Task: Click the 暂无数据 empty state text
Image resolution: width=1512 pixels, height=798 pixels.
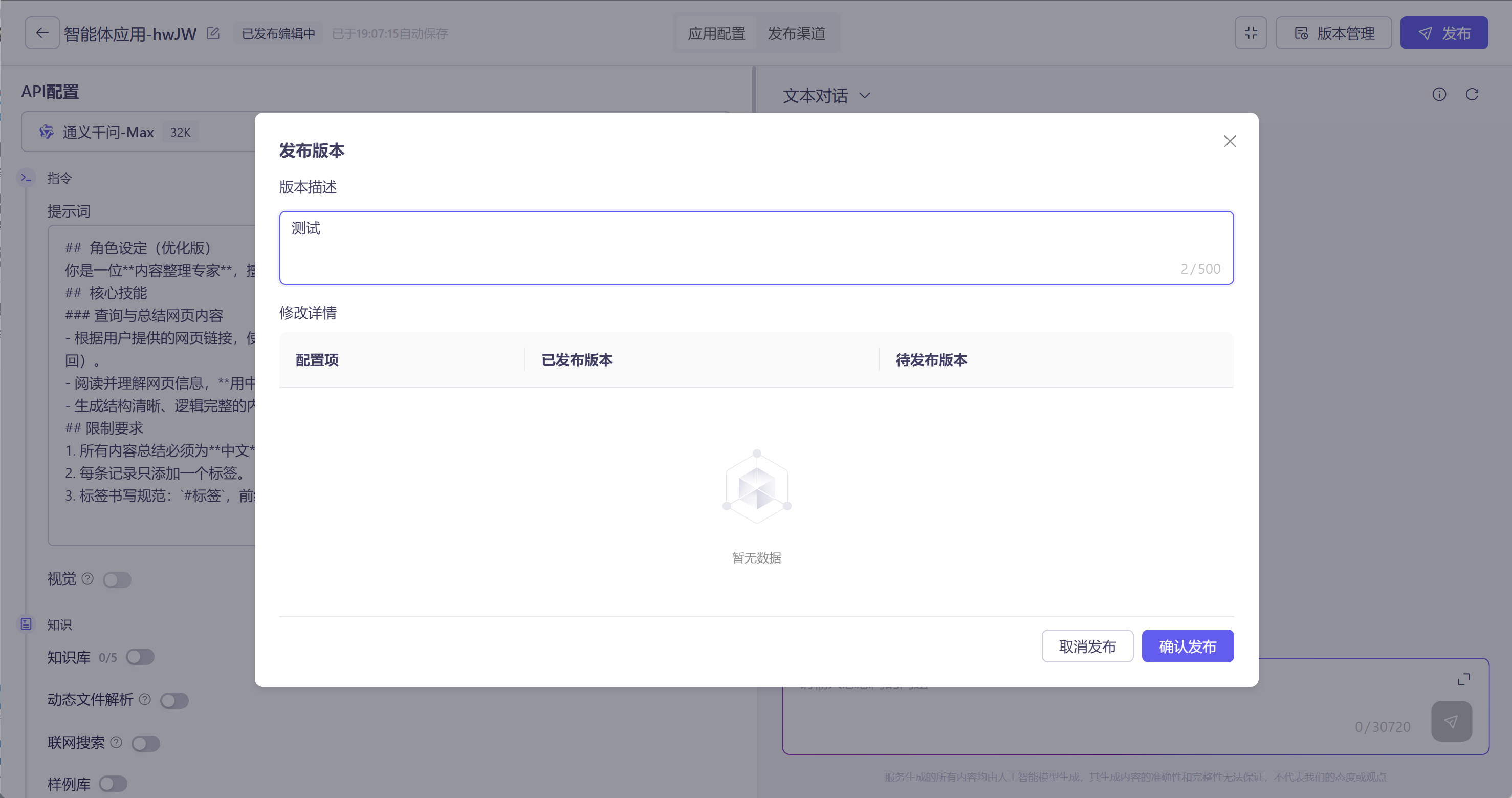Action: click(756, 557)
